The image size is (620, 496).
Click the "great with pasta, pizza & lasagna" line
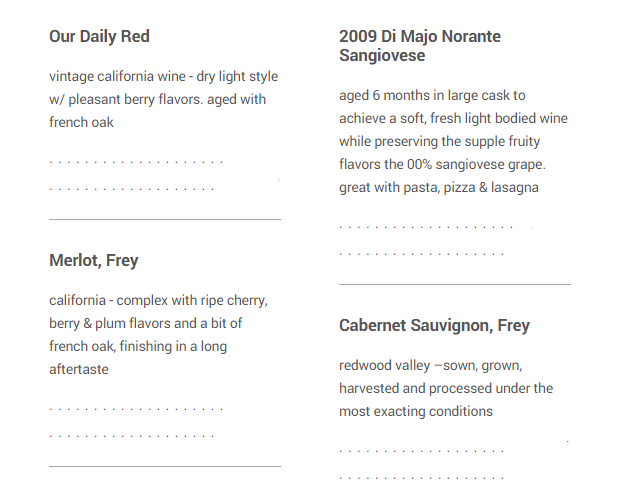tap(439, 188)
